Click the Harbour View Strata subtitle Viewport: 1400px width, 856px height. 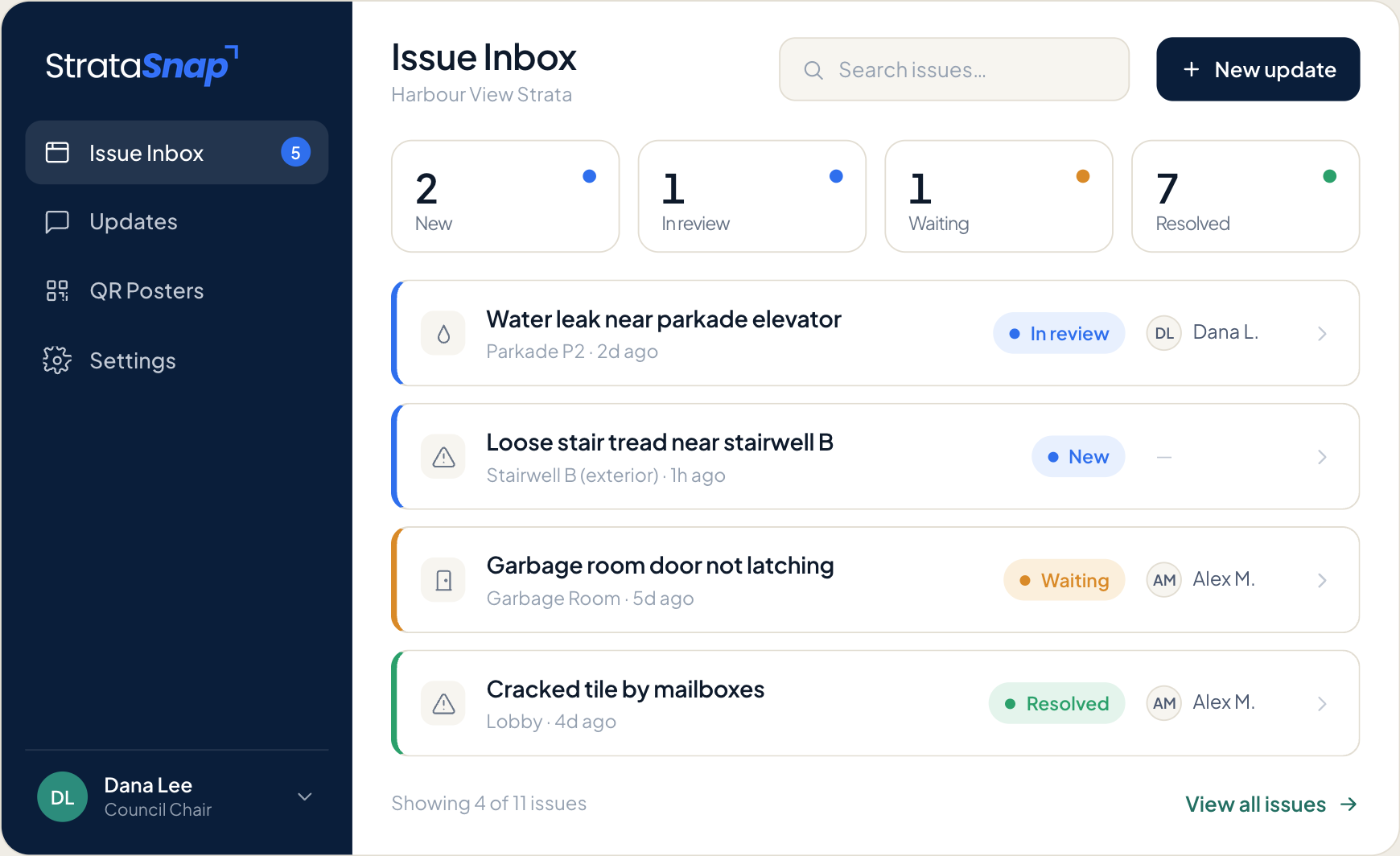481,95
